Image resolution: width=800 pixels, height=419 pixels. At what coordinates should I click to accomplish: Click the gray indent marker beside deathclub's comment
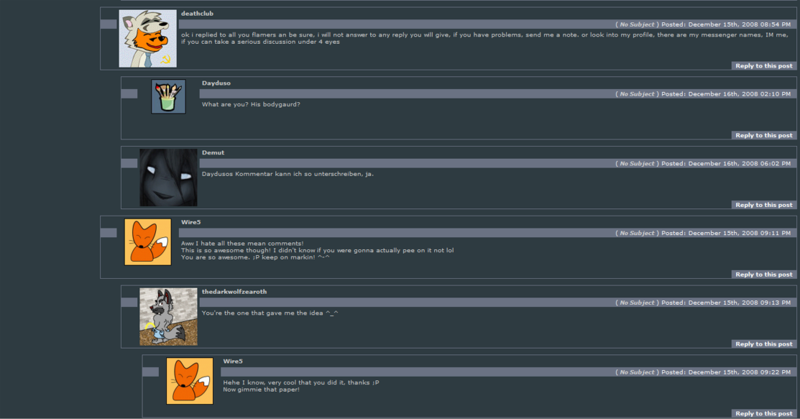click(109, 24)
